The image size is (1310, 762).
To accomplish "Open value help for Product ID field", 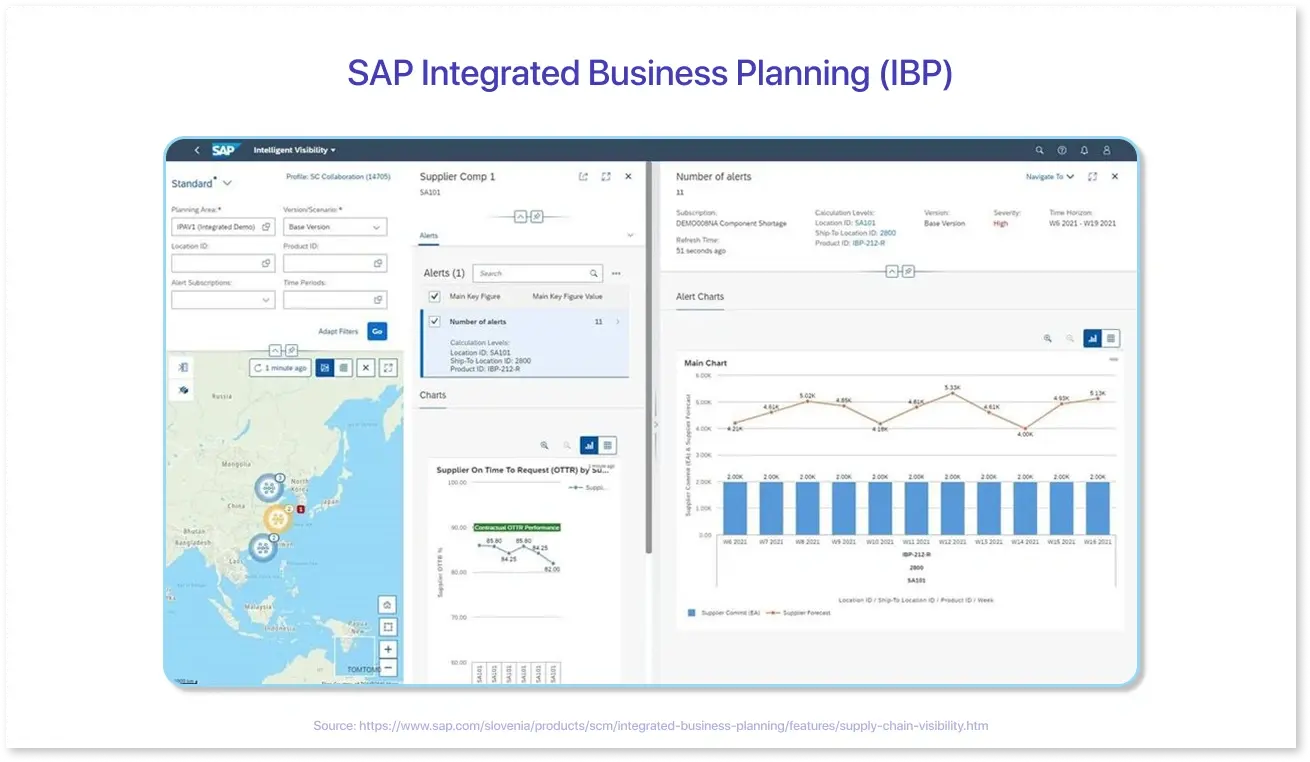I will pos(378,263).
